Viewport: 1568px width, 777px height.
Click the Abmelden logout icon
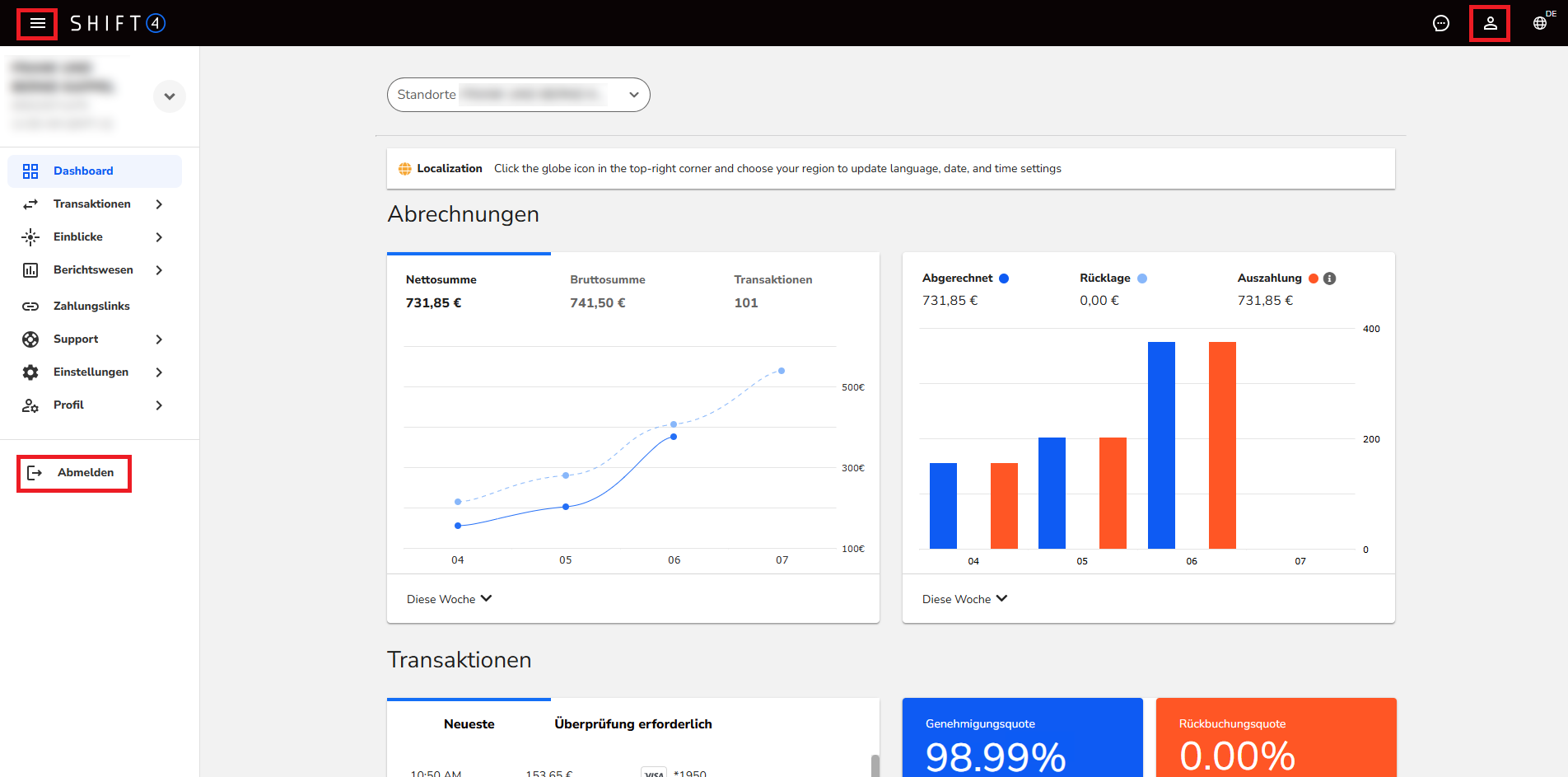click(x=35, y=473)
